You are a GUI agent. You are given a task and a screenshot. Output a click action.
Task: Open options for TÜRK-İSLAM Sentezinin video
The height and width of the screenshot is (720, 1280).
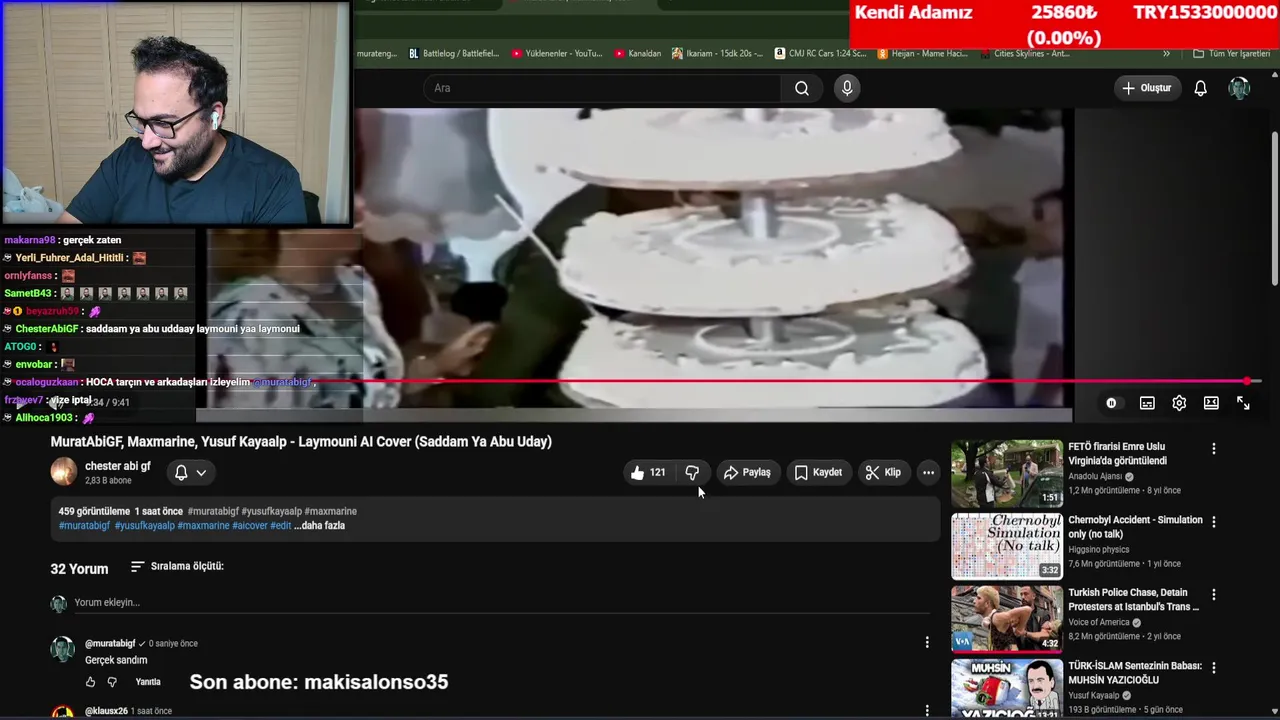point(1214,667)
